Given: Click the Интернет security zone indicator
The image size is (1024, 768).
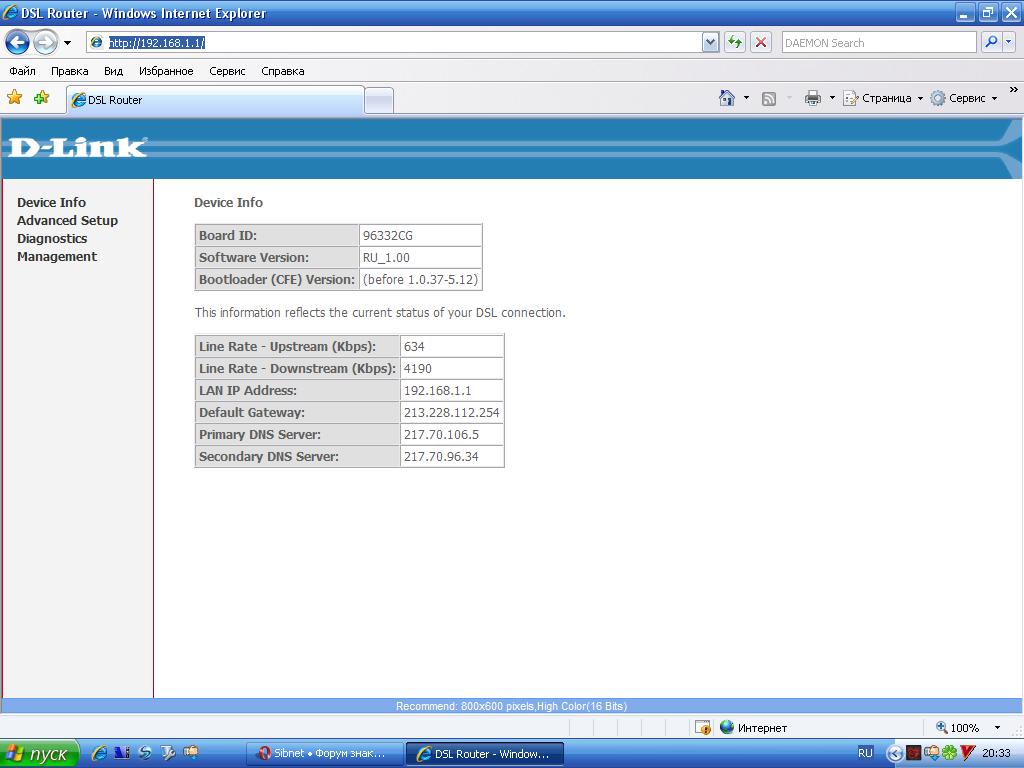Looking at the screenshot, I should tap(753, 728).
